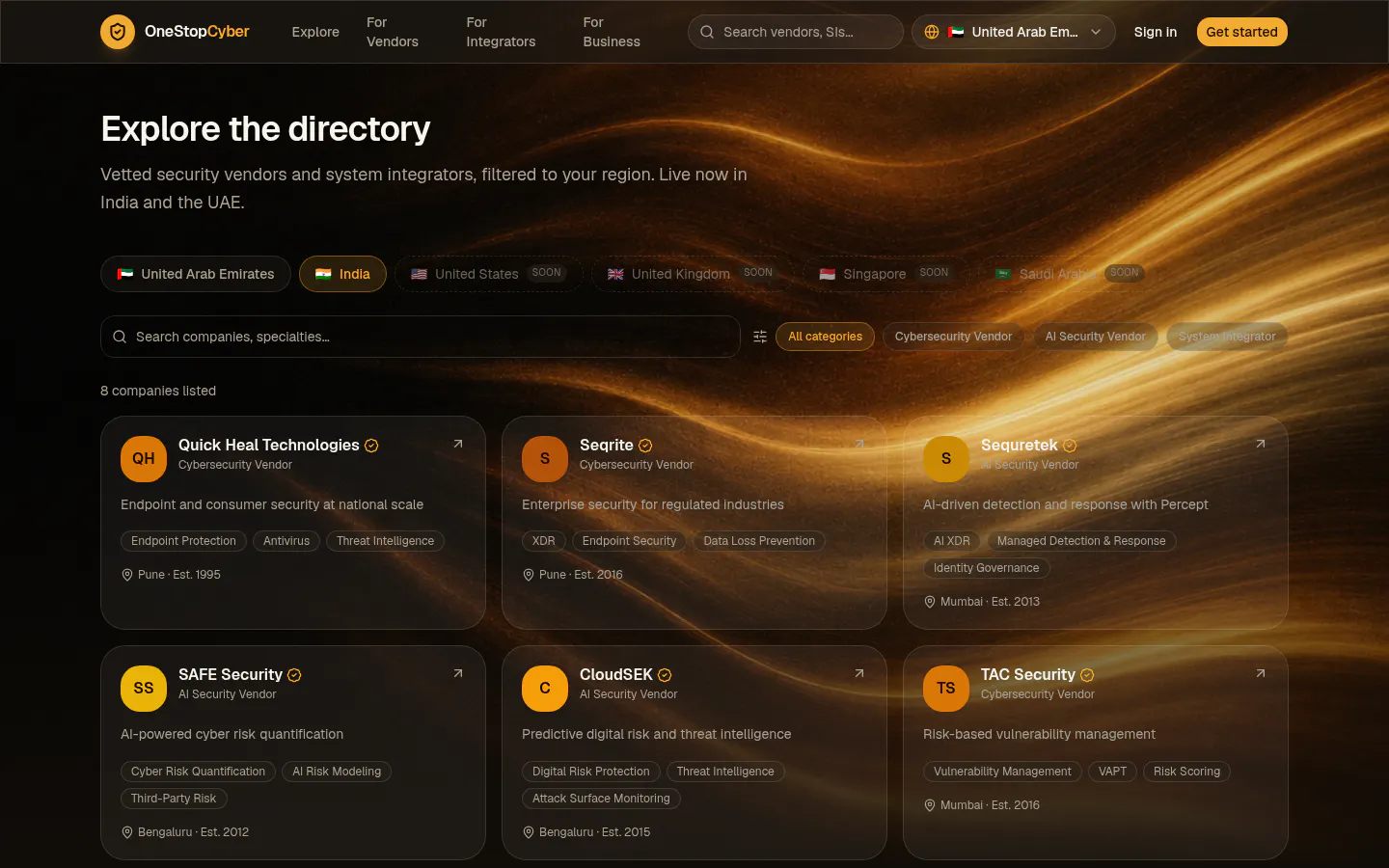
Task: Click the verified badge next to TAC Security
Action: (1087, 675)
